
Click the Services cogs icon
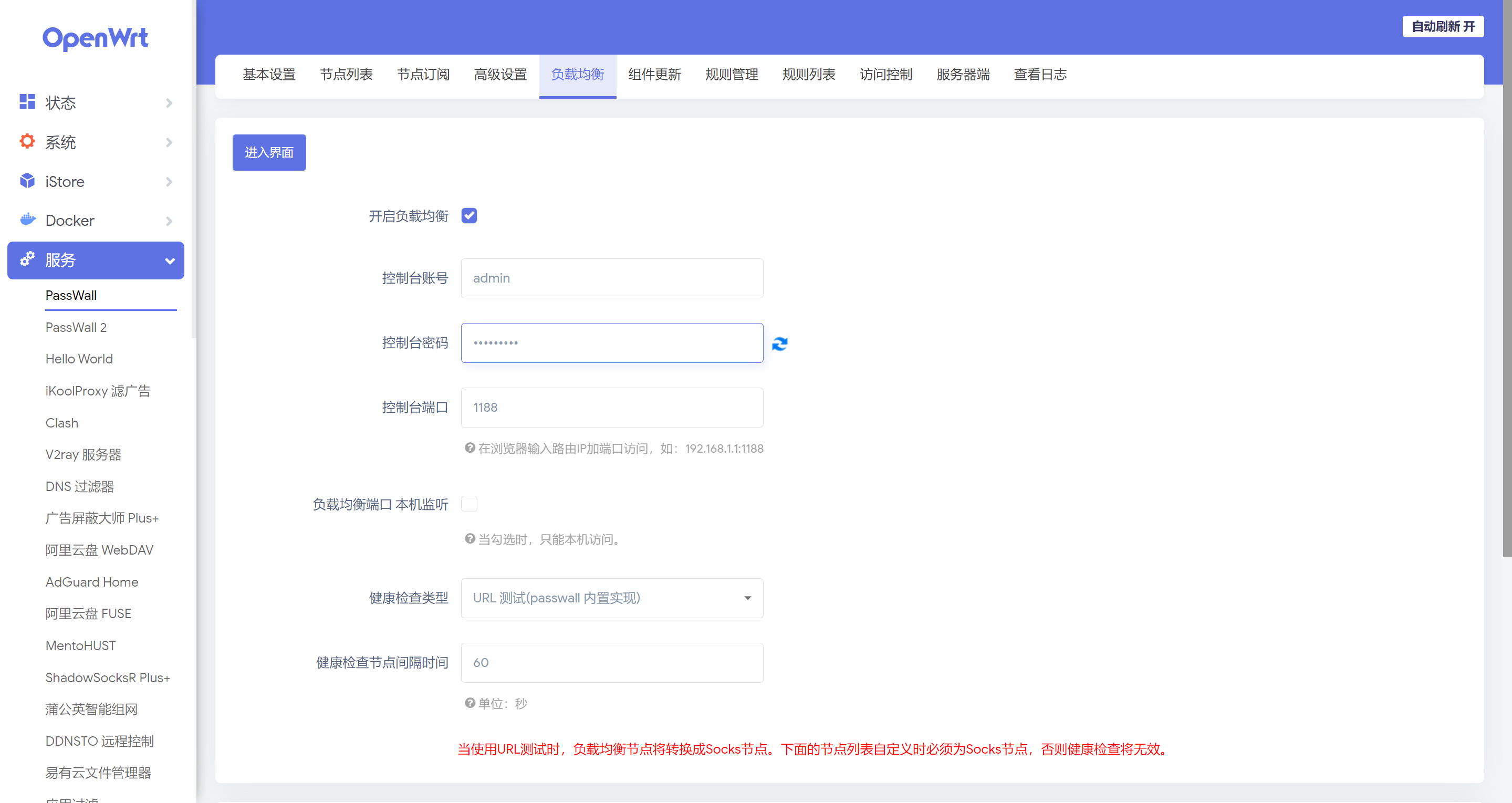coord(27,259)
